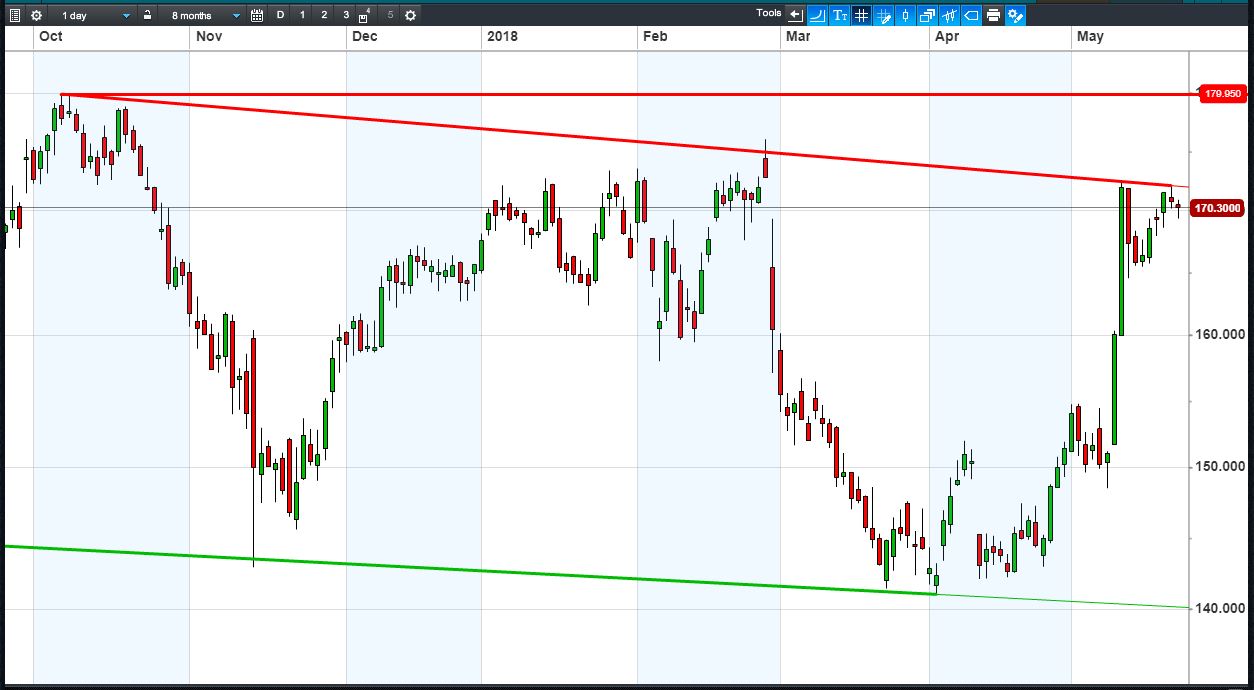Screen dimensions: 1254x690
Task: Click the Dec date axis label
Action: click(365, 37)
